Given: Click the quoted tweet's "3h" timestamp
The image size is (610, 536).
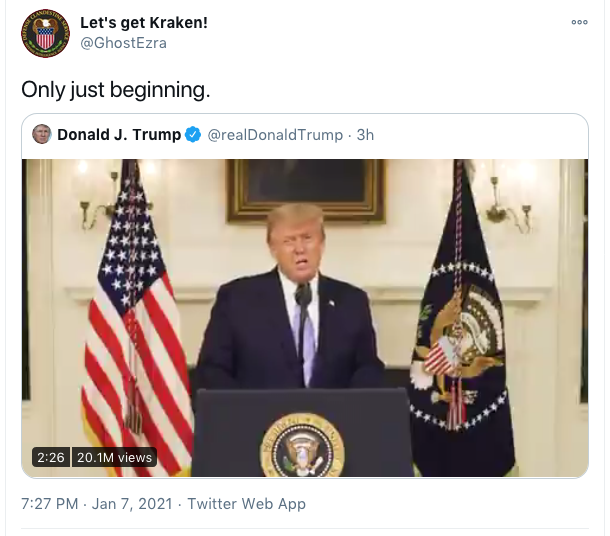Looking at the screenshot, I should pos(365,135).
